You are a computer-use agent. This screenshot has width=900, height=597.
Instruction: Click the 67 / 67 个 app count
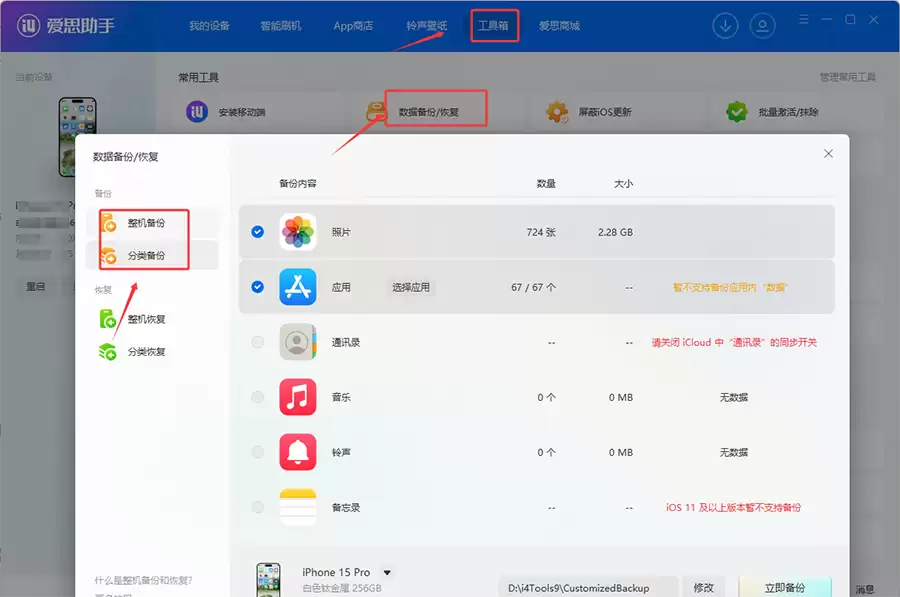pos(533,287)
